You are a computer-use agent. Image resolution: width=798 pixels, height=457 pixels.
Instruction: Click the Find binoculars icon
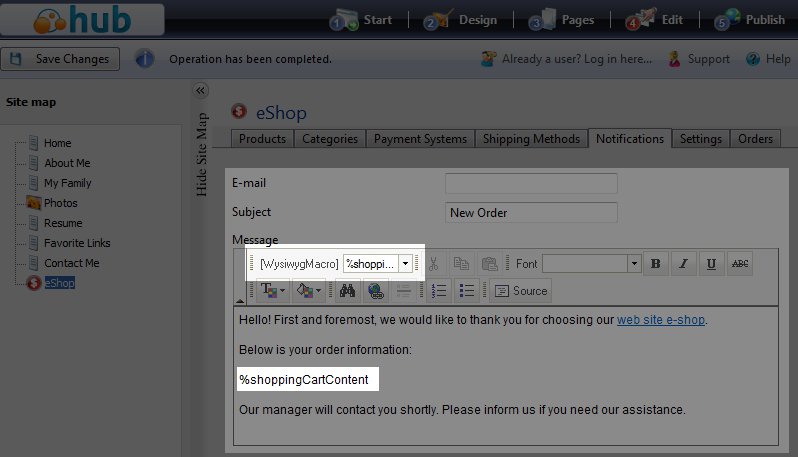(347, 291)
